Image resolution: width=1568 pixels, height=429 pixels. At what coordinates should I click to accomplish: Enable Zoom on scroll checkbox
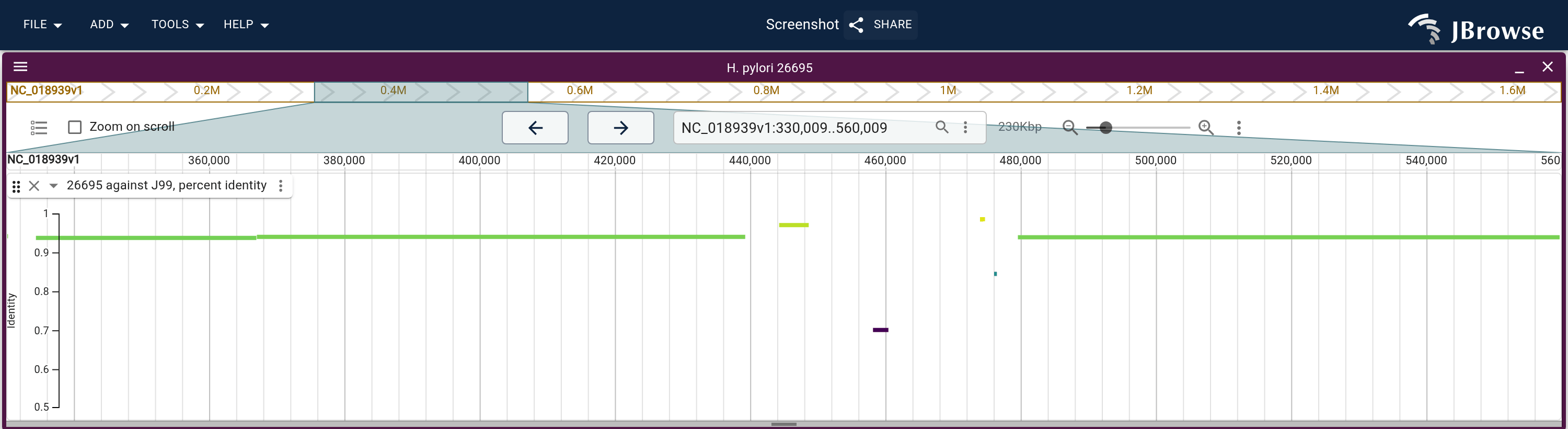[x=75, y=127]
